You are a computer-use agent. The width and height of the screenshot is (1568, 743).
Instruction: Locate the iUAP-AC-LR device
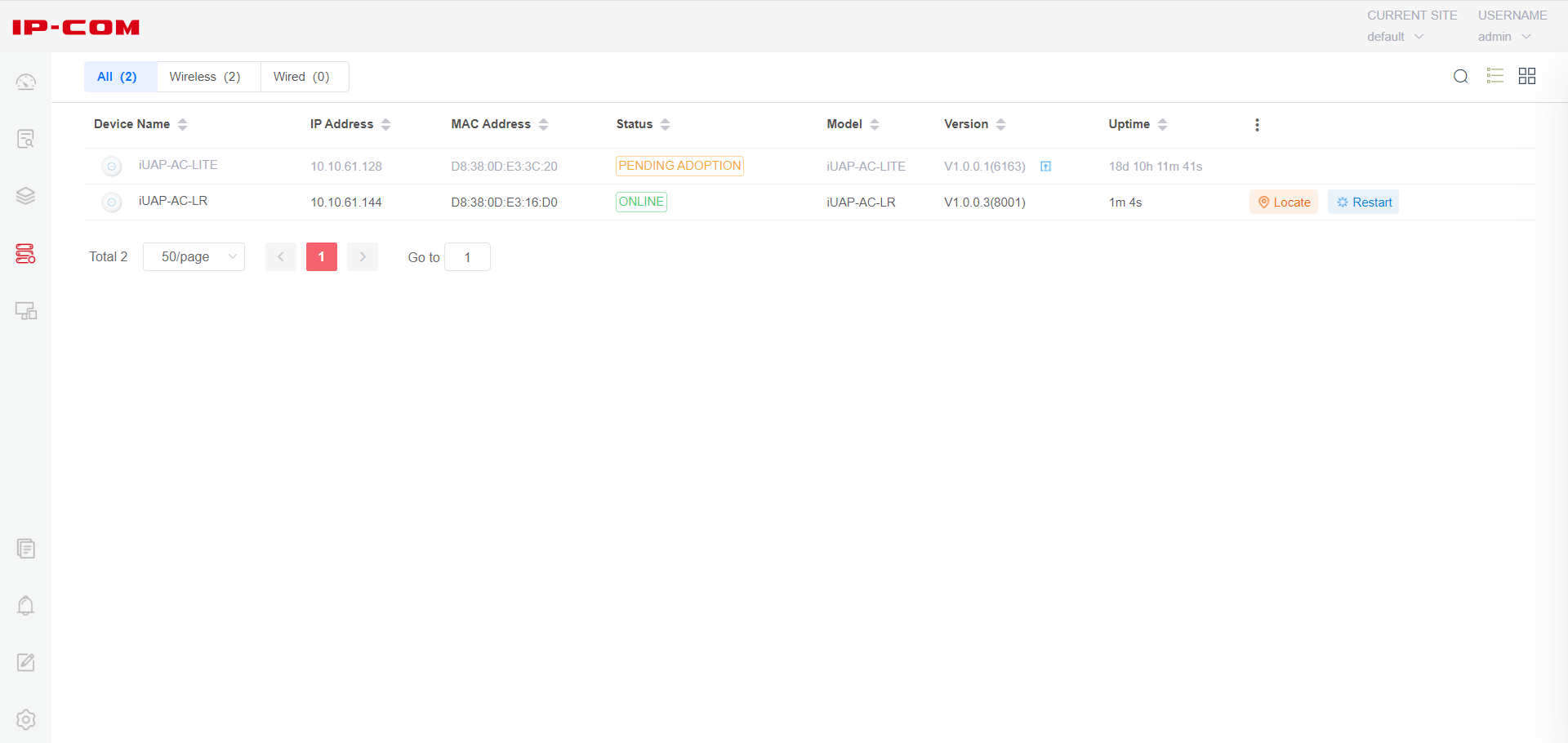click(x=1284, y=202)
